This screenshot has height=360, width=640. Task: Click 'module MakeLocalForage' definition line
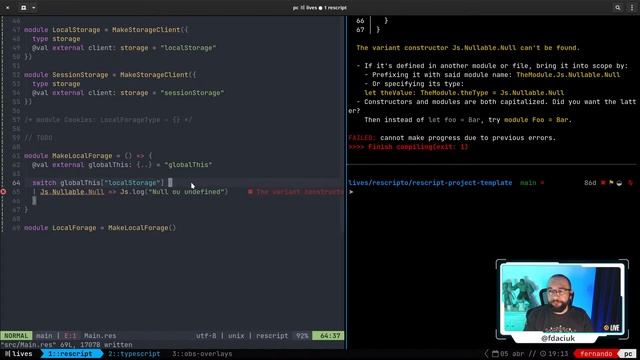[x=88, y=156]
